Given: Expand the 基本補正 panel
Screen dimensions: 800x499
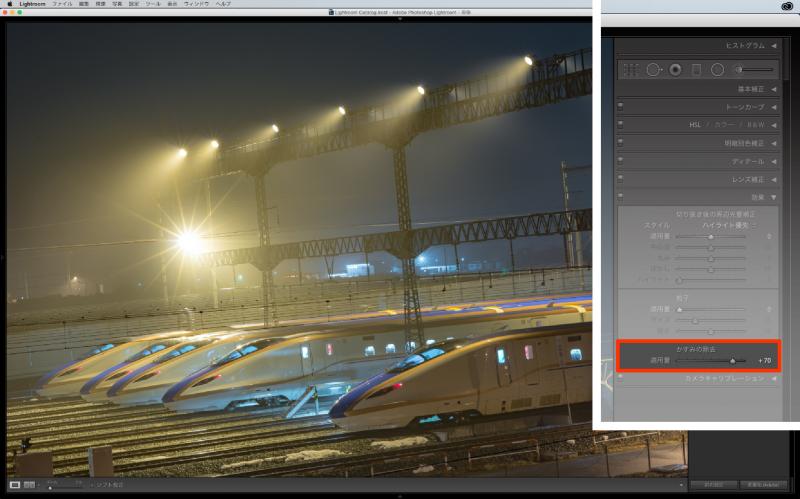Looking at the screenshot, I should (774, 89).
